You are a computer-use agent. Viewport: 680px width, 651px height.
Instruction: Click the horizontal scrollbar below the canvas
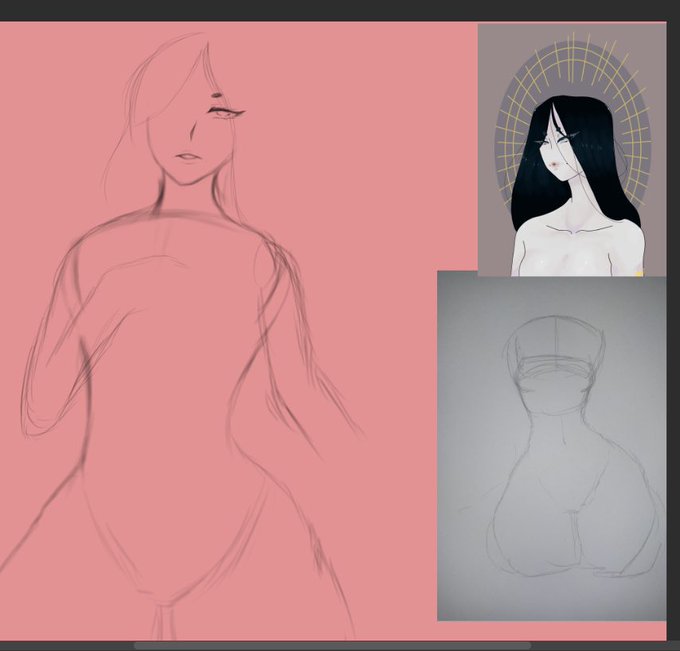(x=332, y=646)
